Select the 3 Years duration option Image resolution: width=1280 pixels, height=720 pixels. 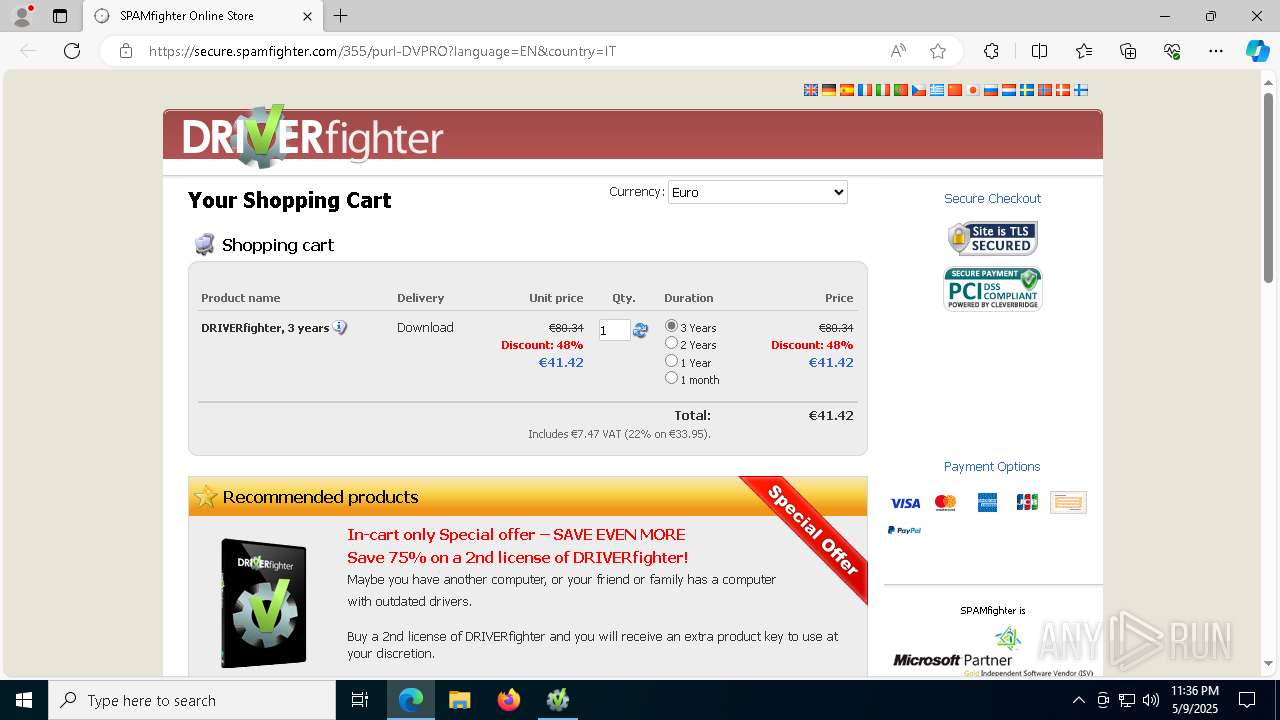pyautogui.click(x=671, y=326)
